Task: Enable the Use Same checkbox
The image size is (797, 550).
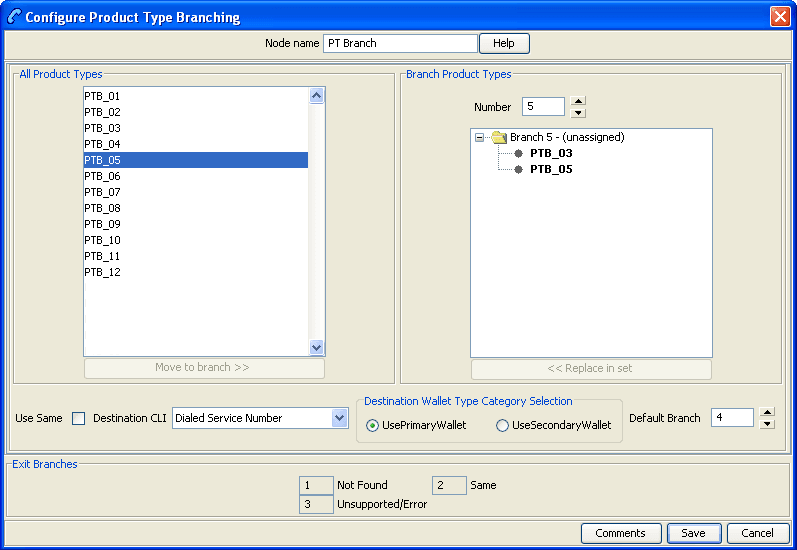Action: [x=78, y=418]
